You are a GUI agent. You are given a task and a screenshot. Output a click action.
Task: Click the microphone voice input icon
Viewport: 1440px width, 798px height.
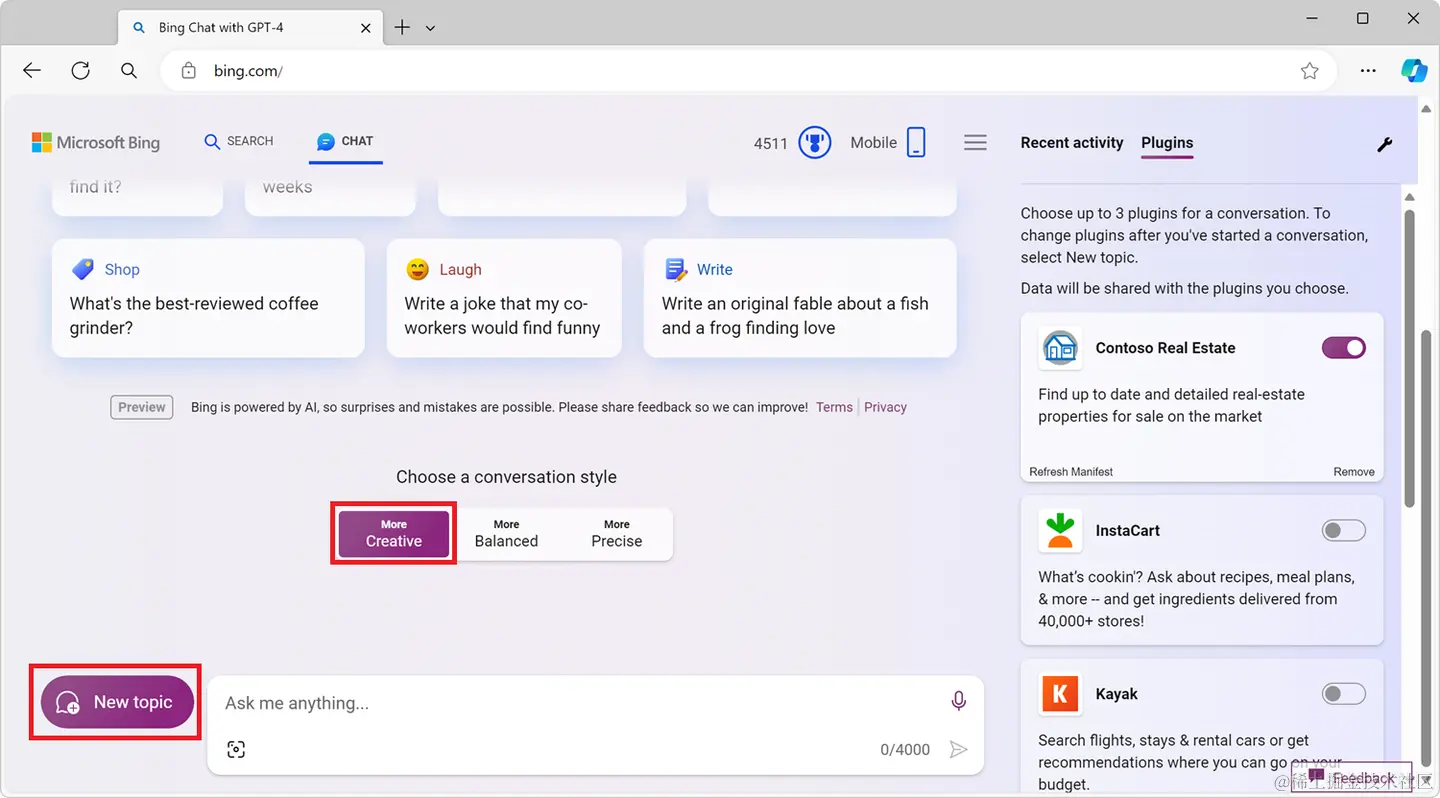[x=959, y=702]
